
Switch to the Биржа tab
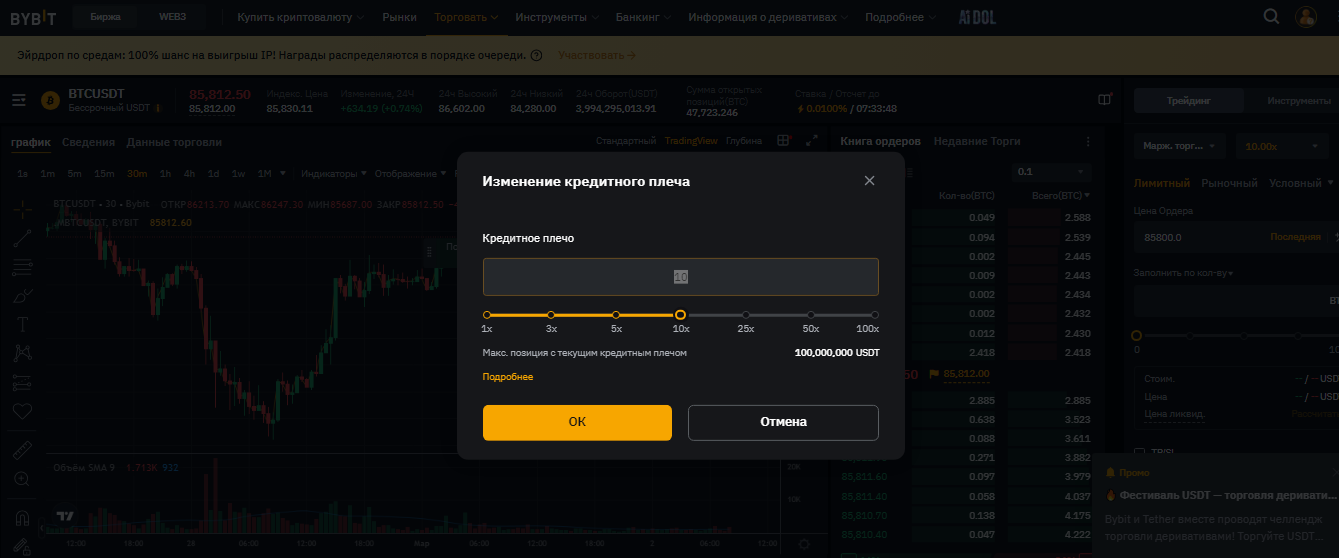coord(106,17)
